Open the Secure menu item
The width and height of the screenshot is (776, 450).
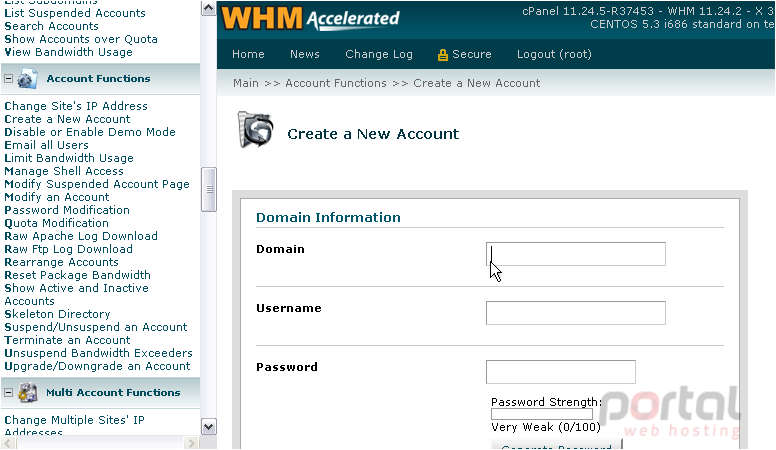[x=464, y=54]
